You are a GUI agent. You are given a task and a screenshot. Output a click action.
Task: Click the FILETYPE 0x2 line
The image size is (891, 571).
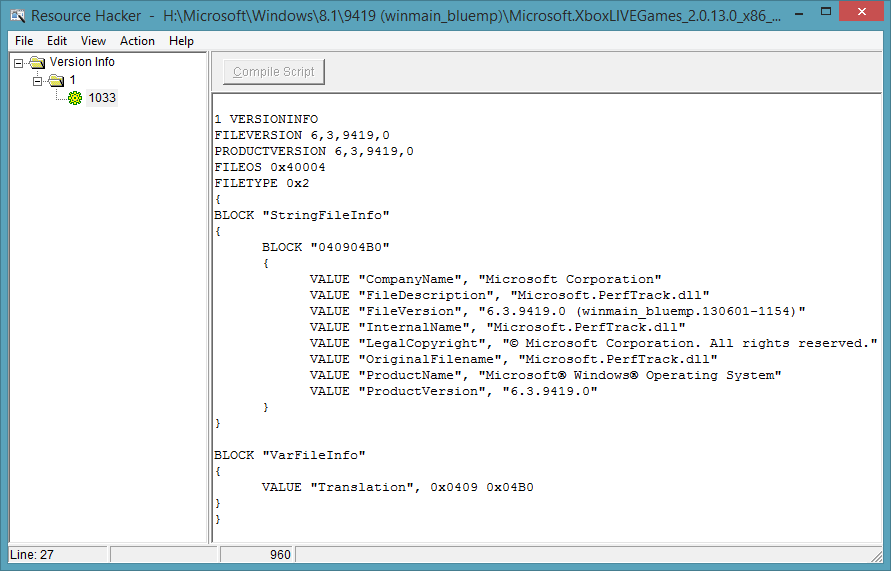pyautogui.click(x=261, y=183)
